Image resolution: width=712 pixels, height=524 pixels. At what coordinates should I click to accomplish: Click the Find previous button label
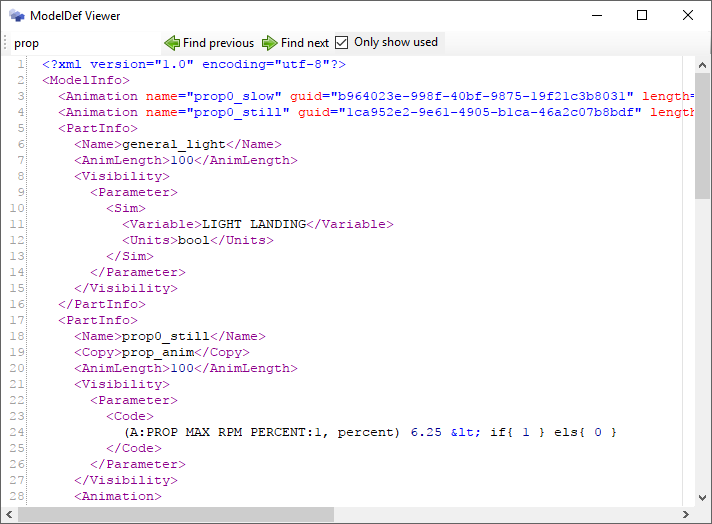tap(218, 43)
